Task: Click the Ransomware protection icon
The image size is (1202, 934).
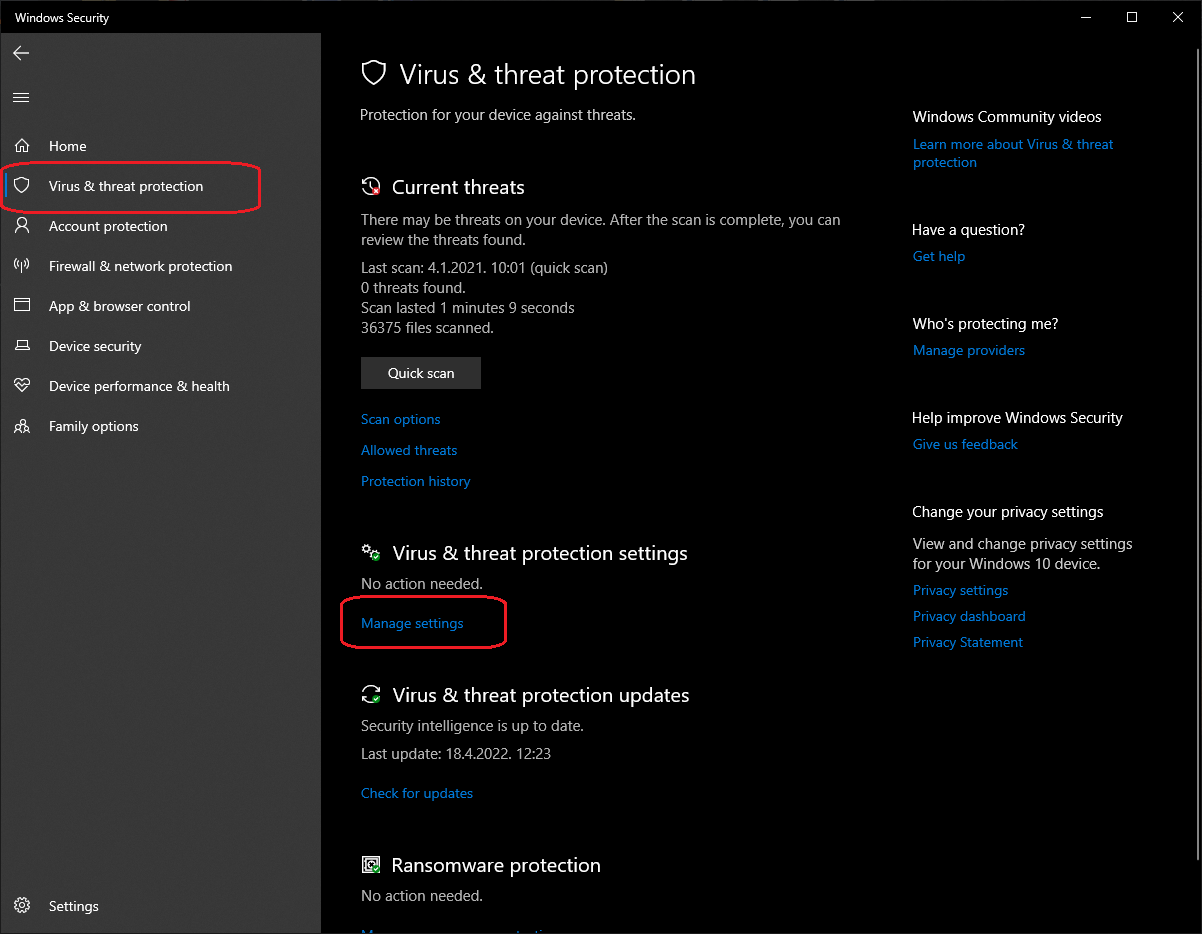Action: 371,865
